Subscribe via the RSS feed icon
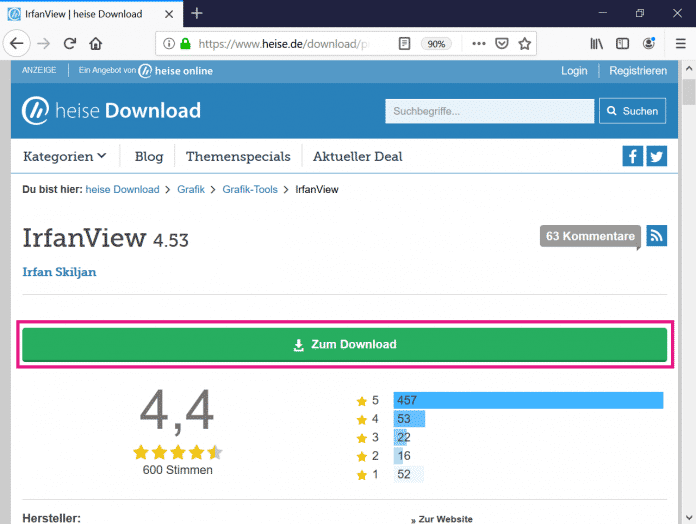Viewport: 696px width, 524px height. coord(656,236)
